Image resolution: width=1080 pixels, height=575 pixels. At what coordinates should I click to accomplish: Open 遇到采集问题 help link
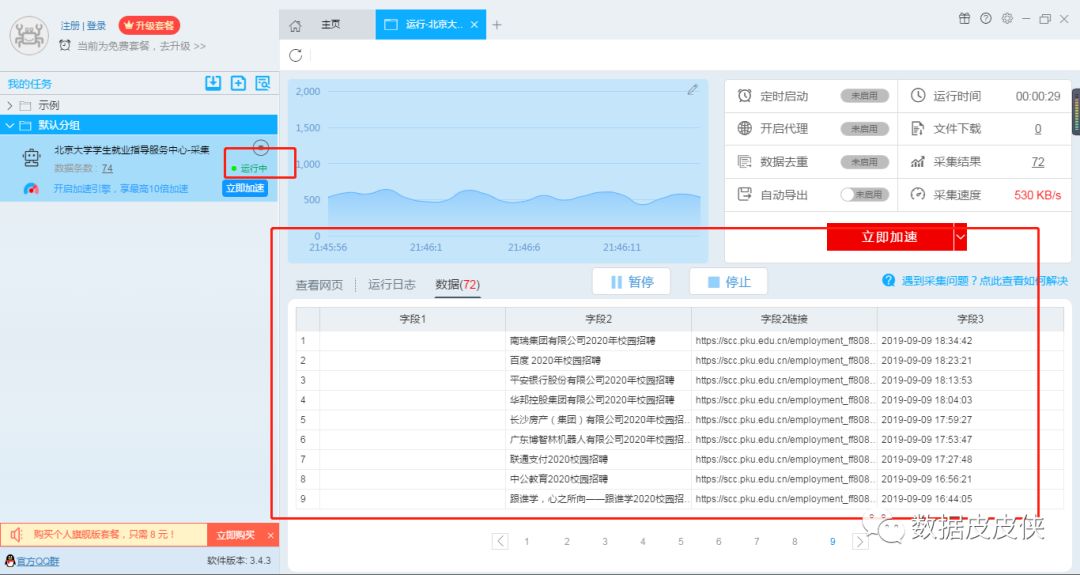click(x=975, y=281)
